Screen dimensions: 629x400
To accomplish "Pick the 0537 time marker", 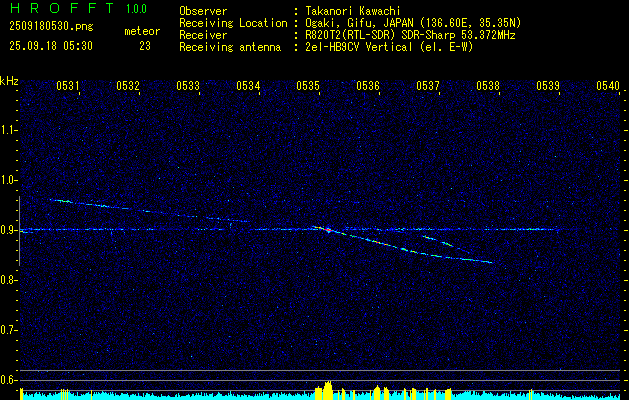I will [428, 86].
